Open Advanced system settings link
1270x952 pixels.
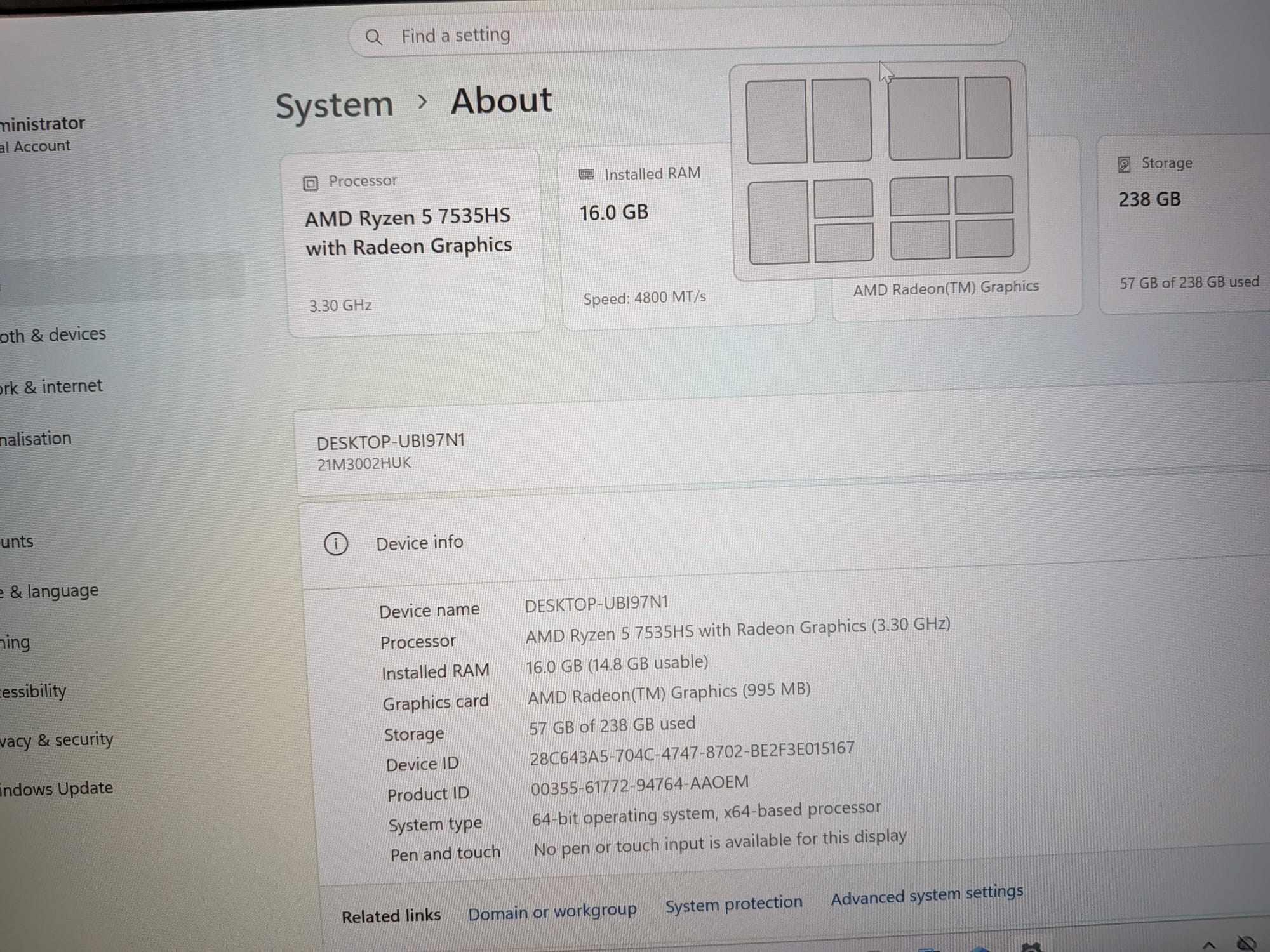tap(927, 896)
